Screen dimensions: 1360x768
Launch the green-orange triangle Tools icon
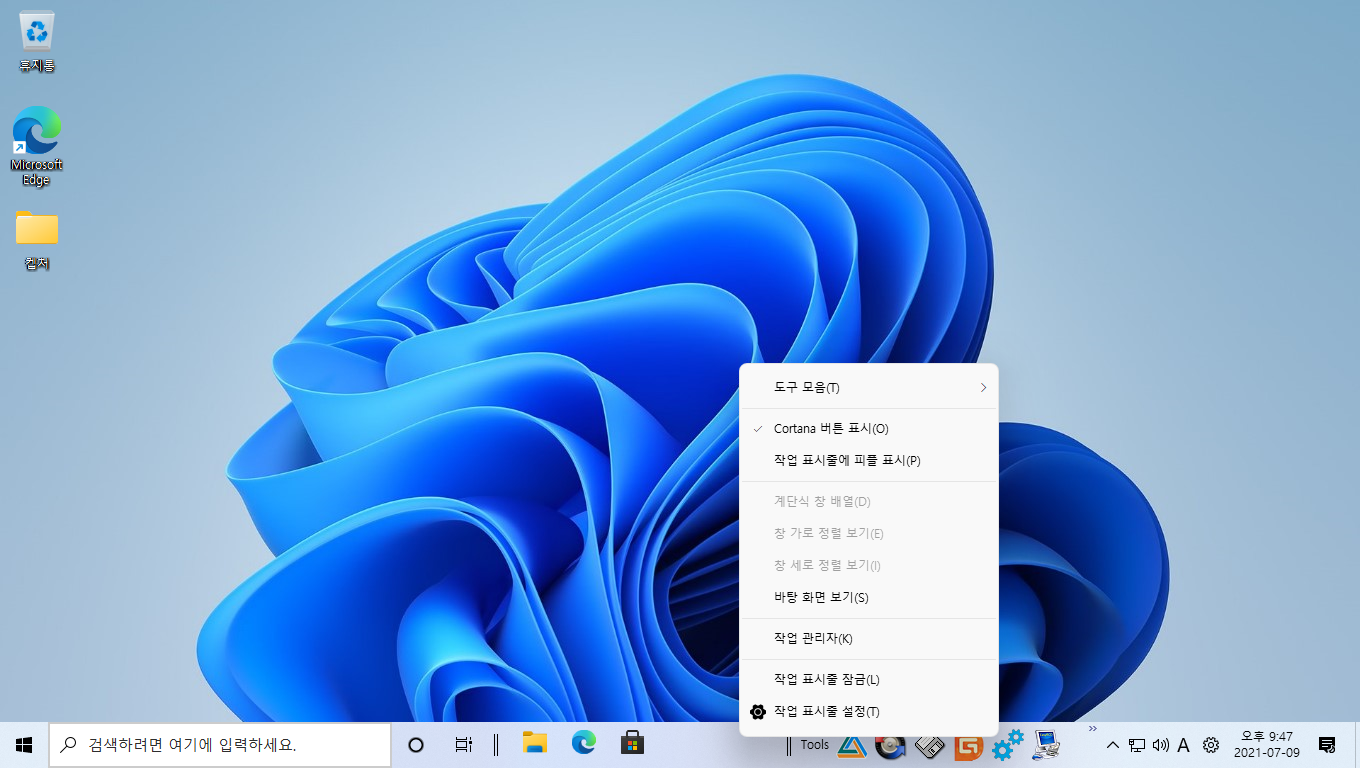851,746
